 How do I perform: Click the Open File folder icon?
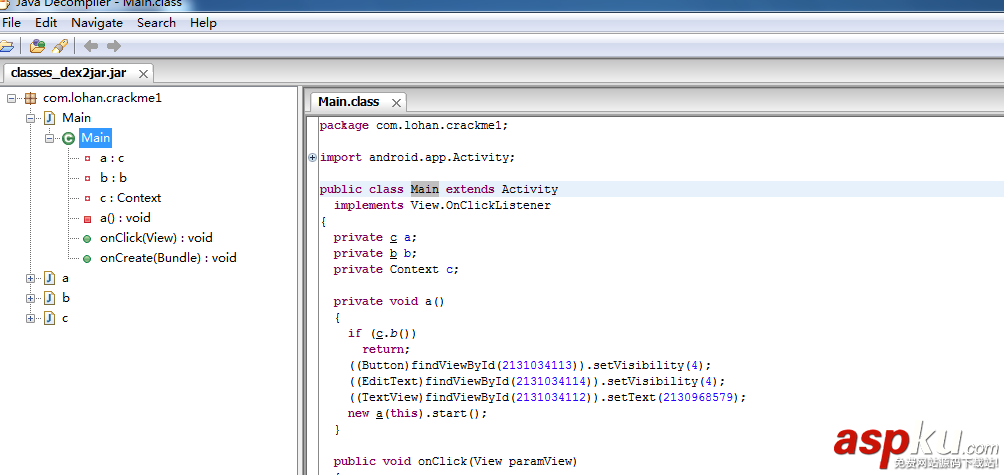click(x=6, y=46)
